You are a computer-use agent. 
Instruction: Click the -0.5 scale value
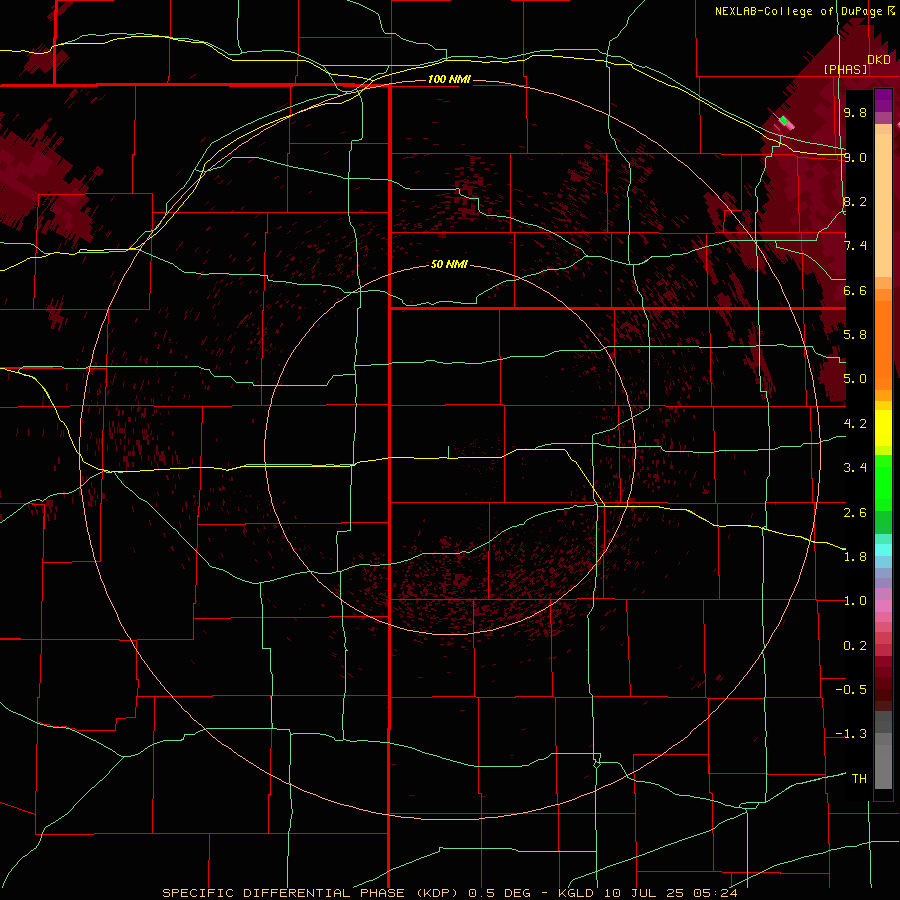pos(851,690)
